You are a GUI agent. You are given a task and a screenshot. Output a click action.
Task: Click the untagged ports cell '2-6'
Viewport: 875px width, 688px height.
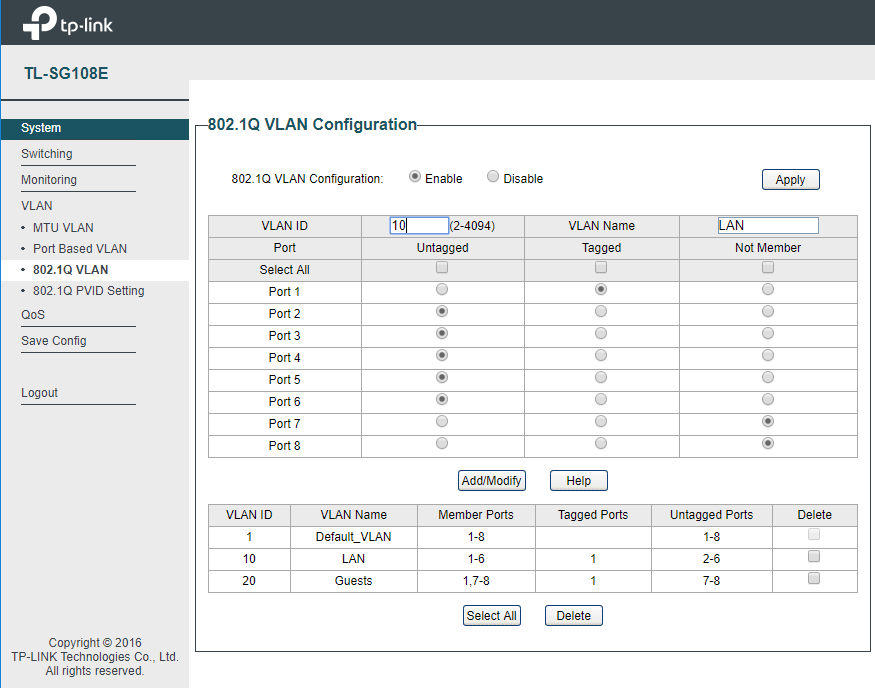(x=711, y=559)
